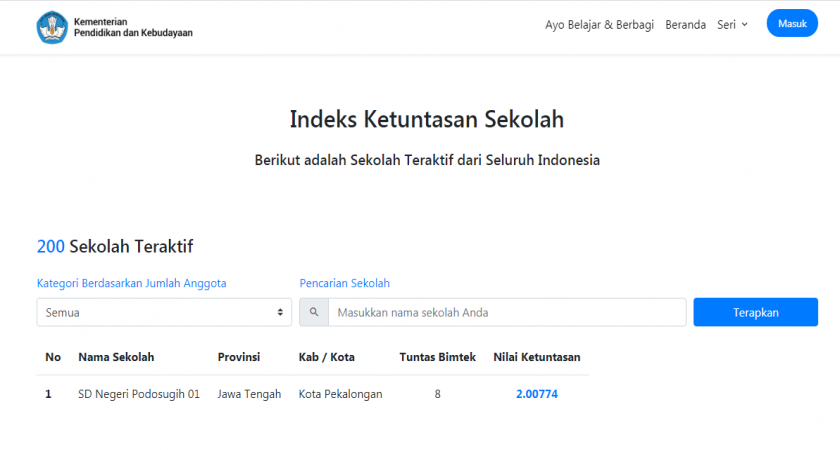
Task: Click the Terapkan button
Action: (755, 312)
